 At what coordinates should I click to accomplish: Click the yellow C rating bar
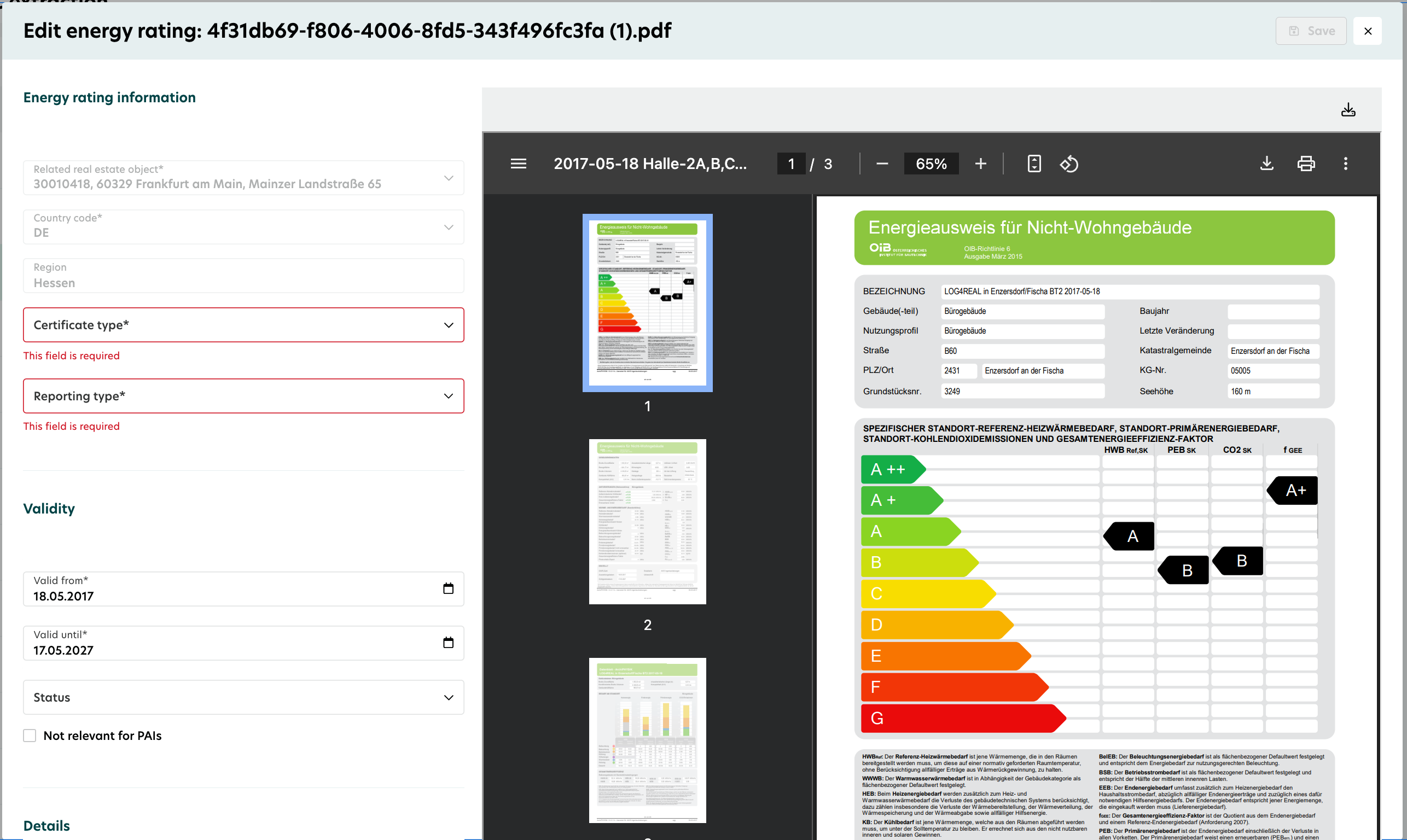click(928, 594)
